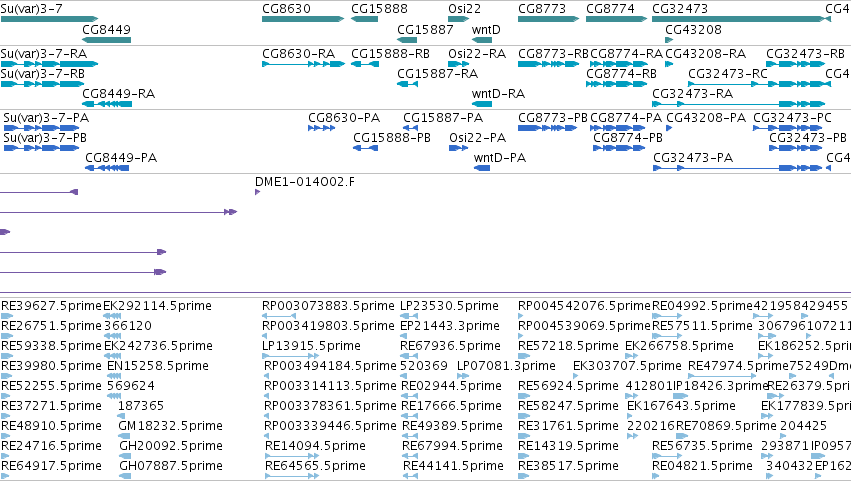Select EST RE44141.5prime
851x481 pixels.
point(453,466)
